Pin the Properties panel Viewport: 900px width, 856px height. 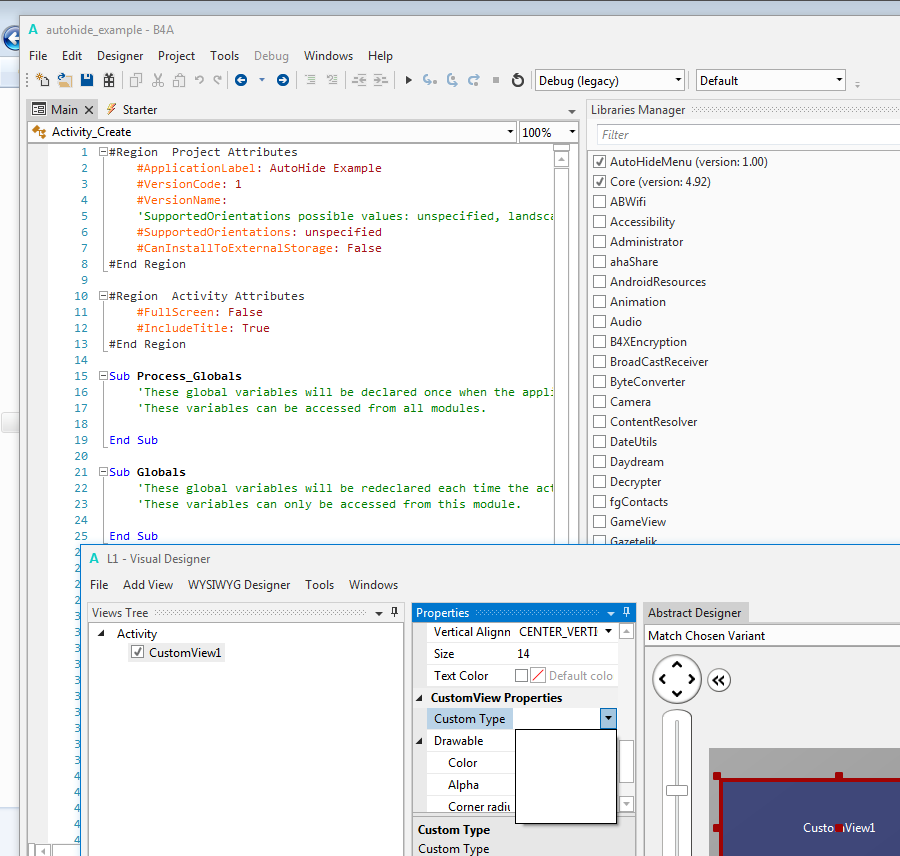(627, 612)
